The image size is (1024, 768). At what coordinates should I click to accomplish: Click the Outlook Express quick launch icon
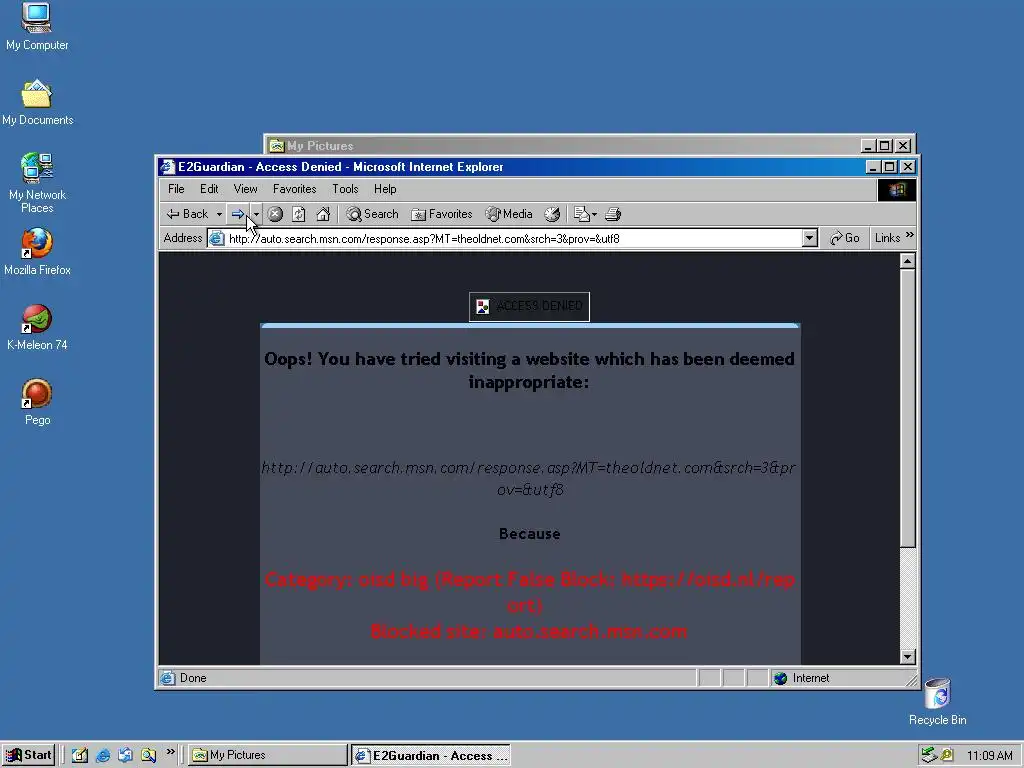(x=125, y=755)
